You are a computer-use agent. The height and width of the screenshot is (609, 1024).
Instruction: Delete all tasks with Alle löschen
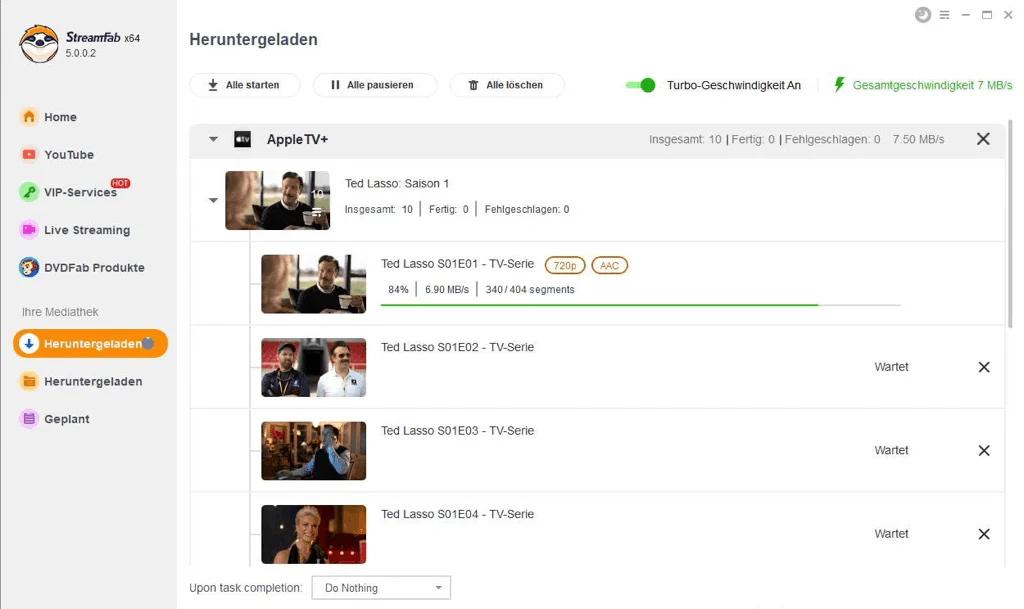[507, 85]
